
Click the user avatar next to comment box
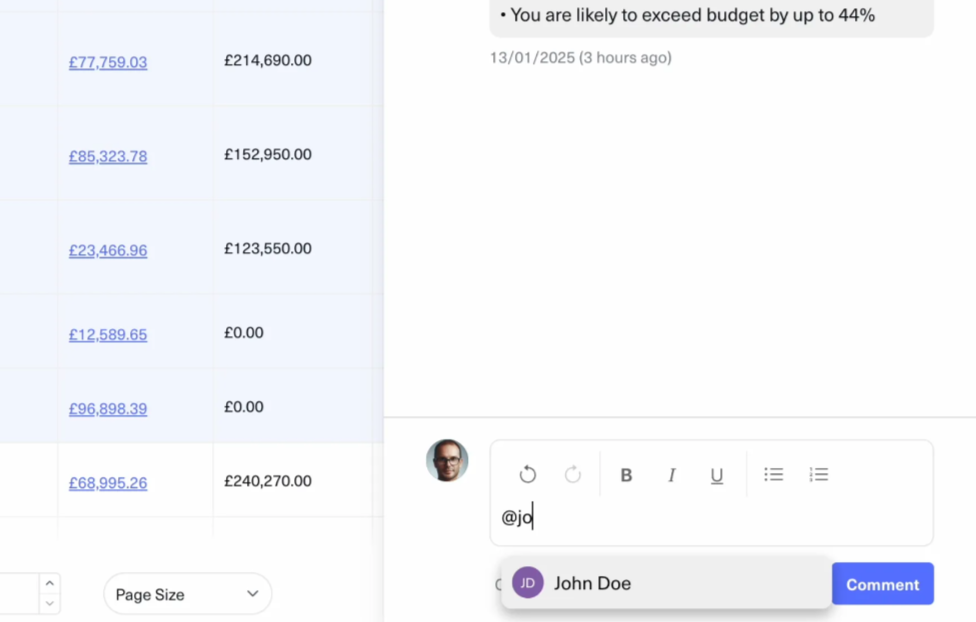click(x=447, y=461)
